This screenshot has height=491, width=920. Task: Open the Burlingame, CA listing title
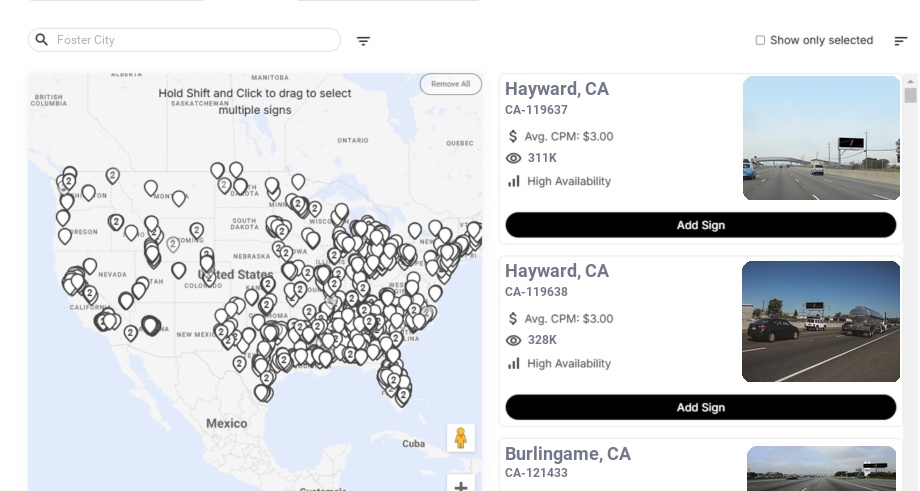point(567,454)
